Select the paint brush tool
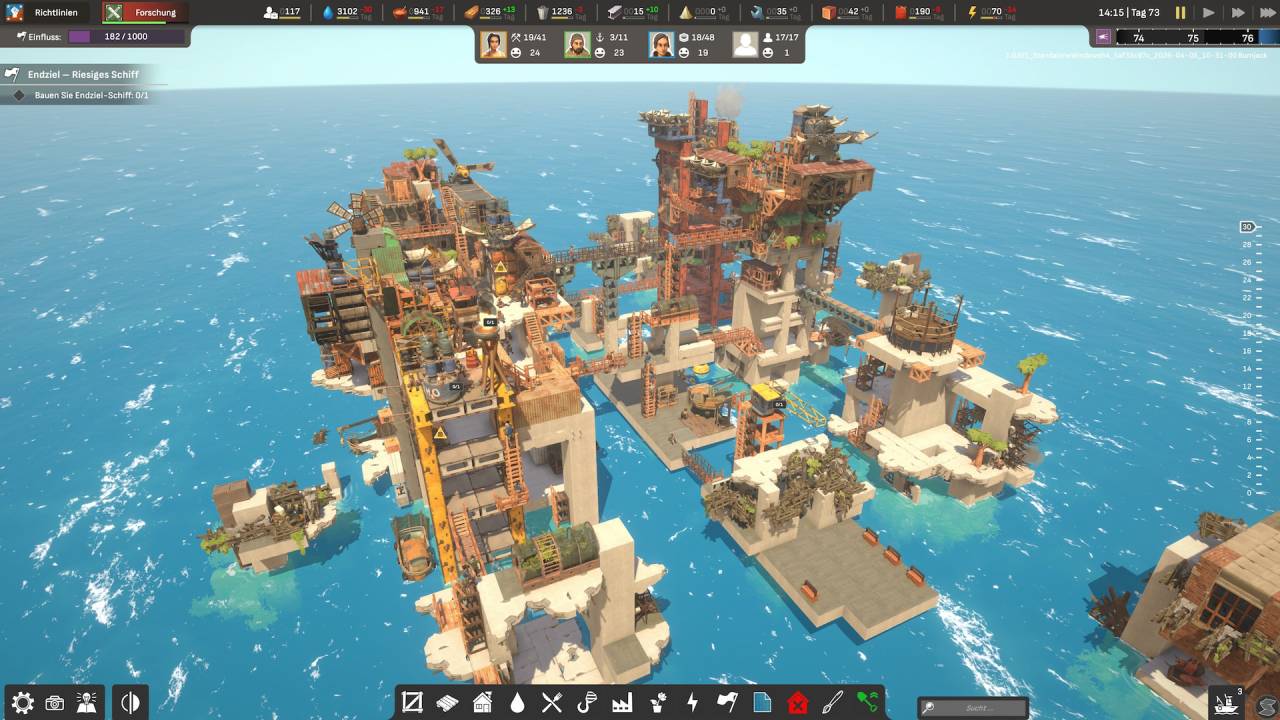The image size is (1280, 720). (x=832, y=703)
